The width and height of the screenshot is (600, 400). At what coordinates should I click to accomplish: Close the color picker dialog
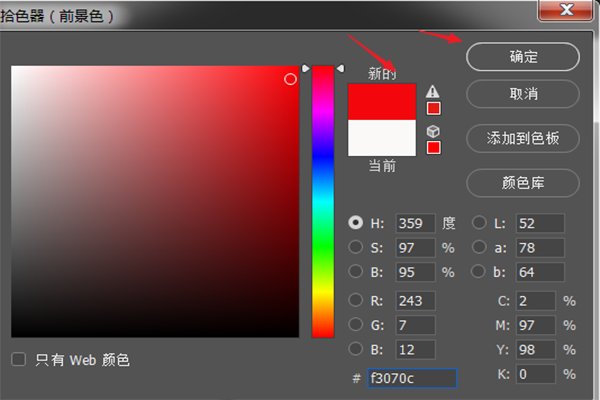pos(566,10)
